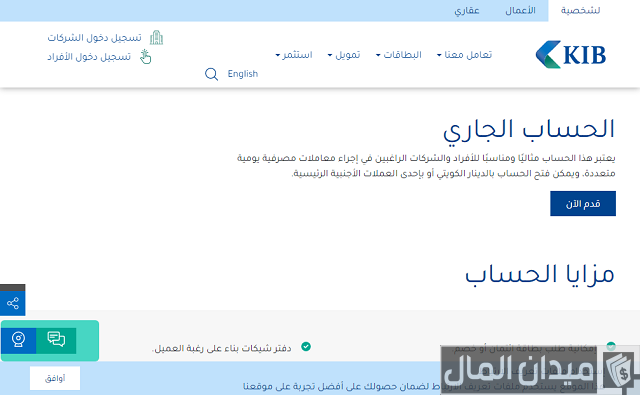Click the قدم الآن apply button
640x395 pixels.
pos(583,203)
